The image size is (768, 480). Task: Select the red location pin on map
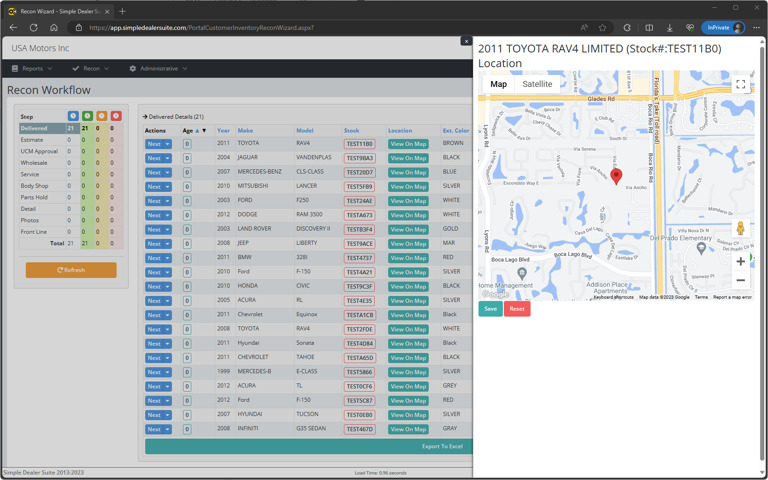pos(617,176)
